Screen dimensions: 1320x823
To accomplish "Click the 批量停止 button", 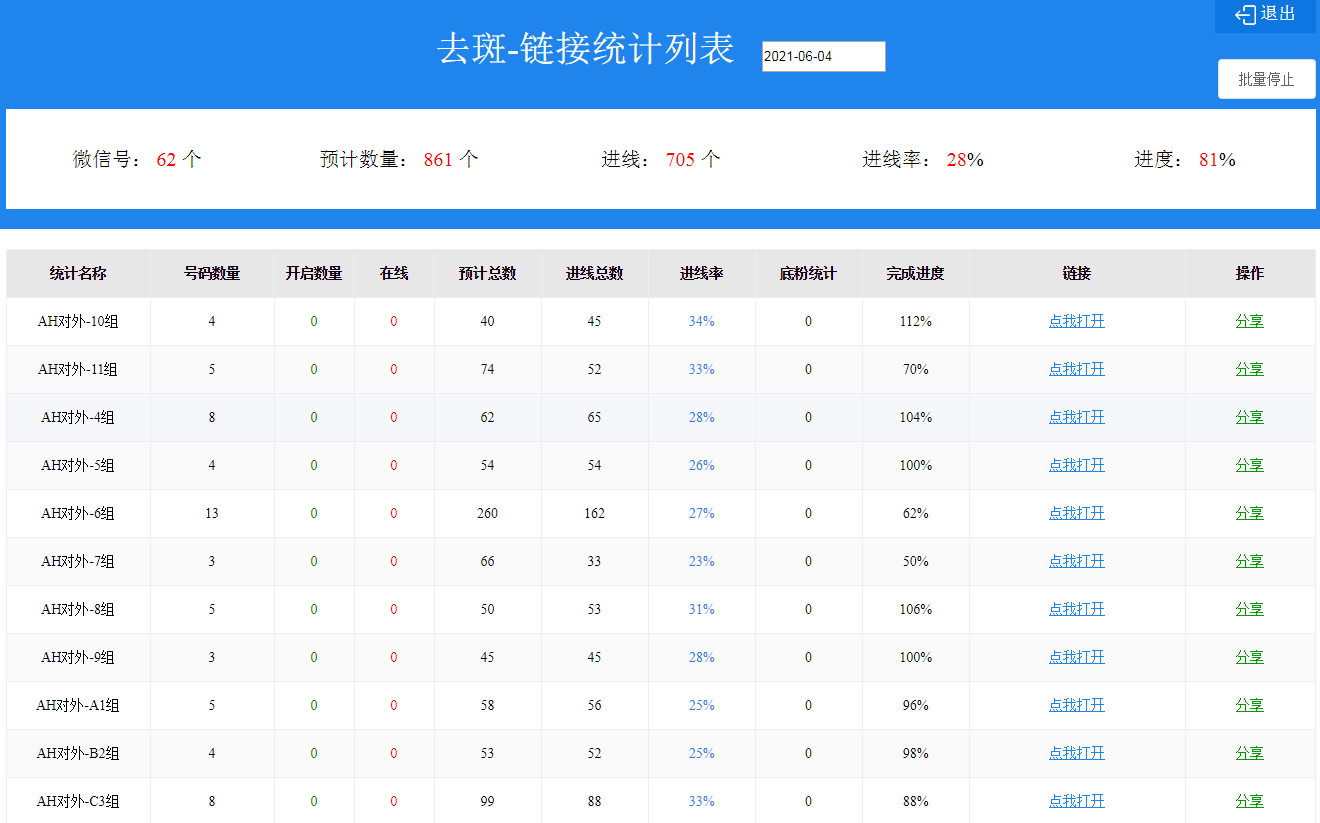I will click(x=1266, y=79).
